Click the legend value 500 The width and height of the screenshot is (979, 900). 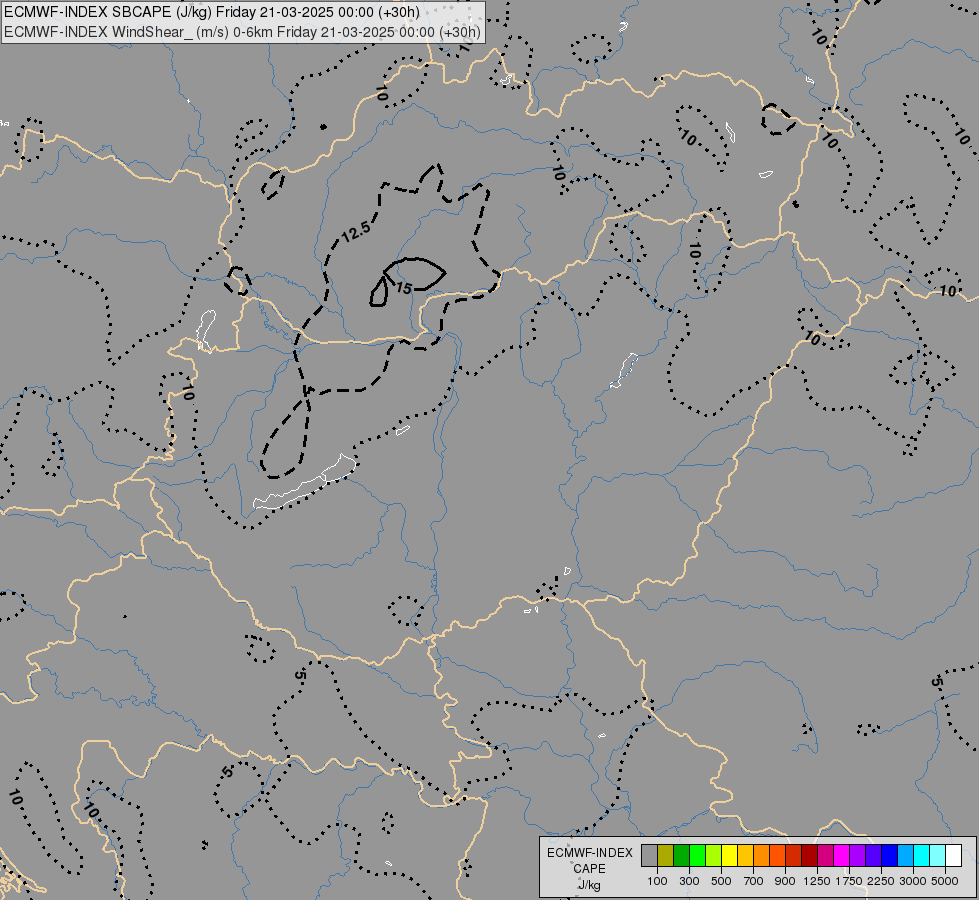tap(721, 881)
